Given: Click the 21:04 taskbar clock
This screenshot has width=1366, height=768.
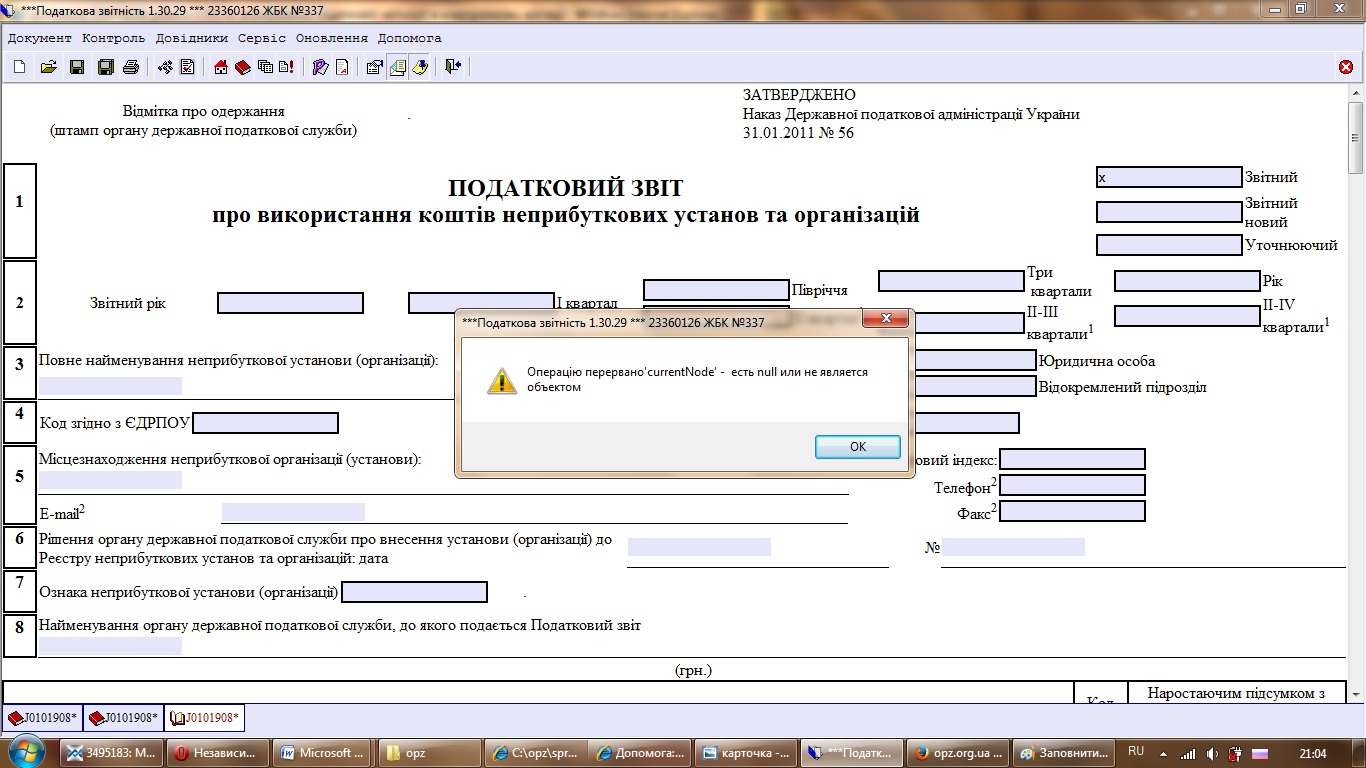Looking at the screenshot, I should pyautogui.click(x=1312, y=753).
